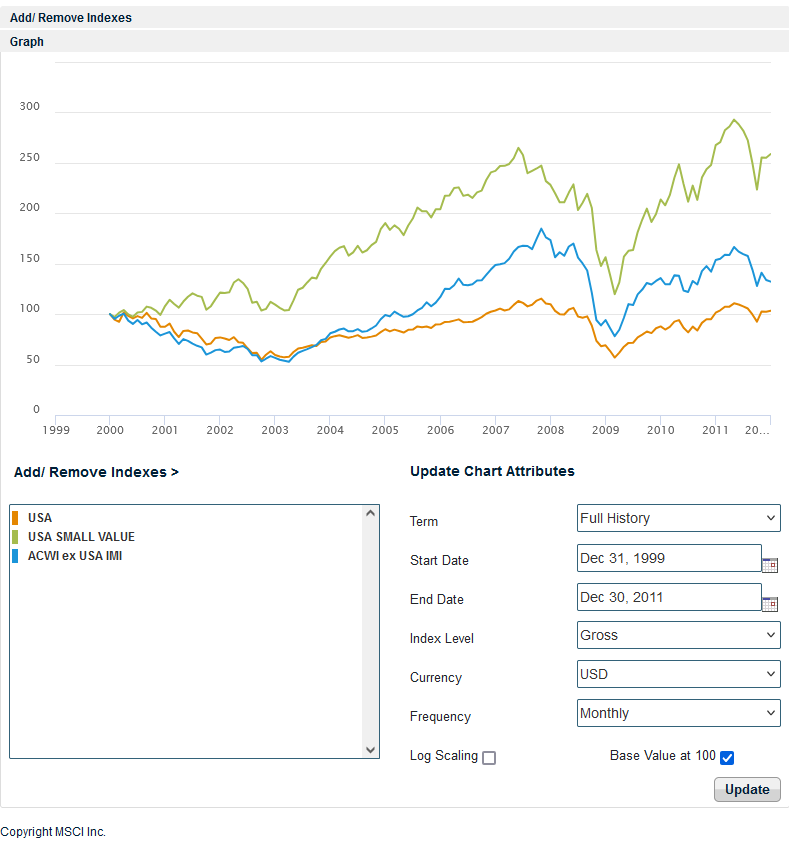Uncheck the Base Value at 100 checkbox
The height and width of the screenshot is (841, 789).
tap(727, 757)
